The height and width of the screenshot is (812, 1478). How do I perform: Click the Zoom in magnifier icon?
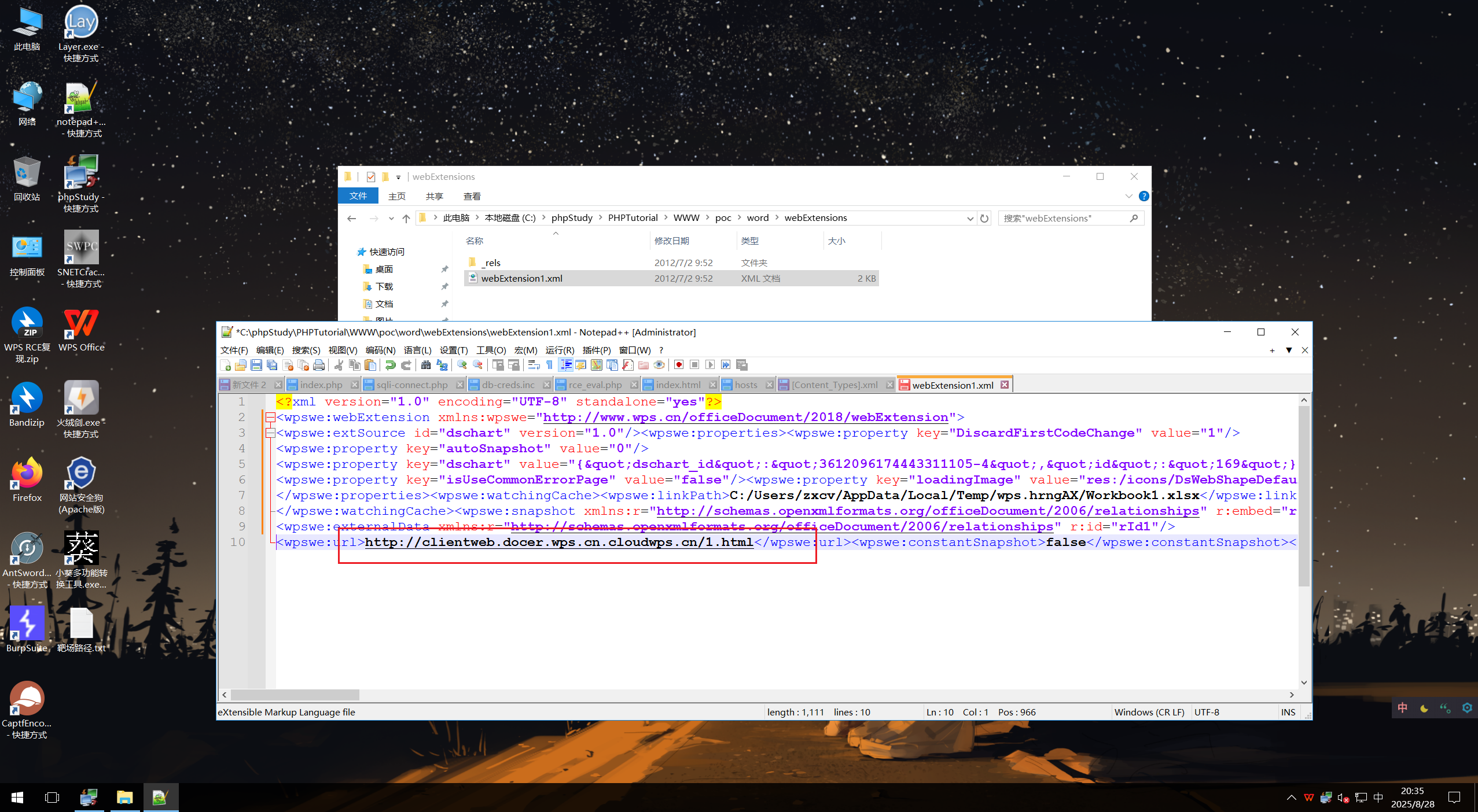[x=462, y=365]
